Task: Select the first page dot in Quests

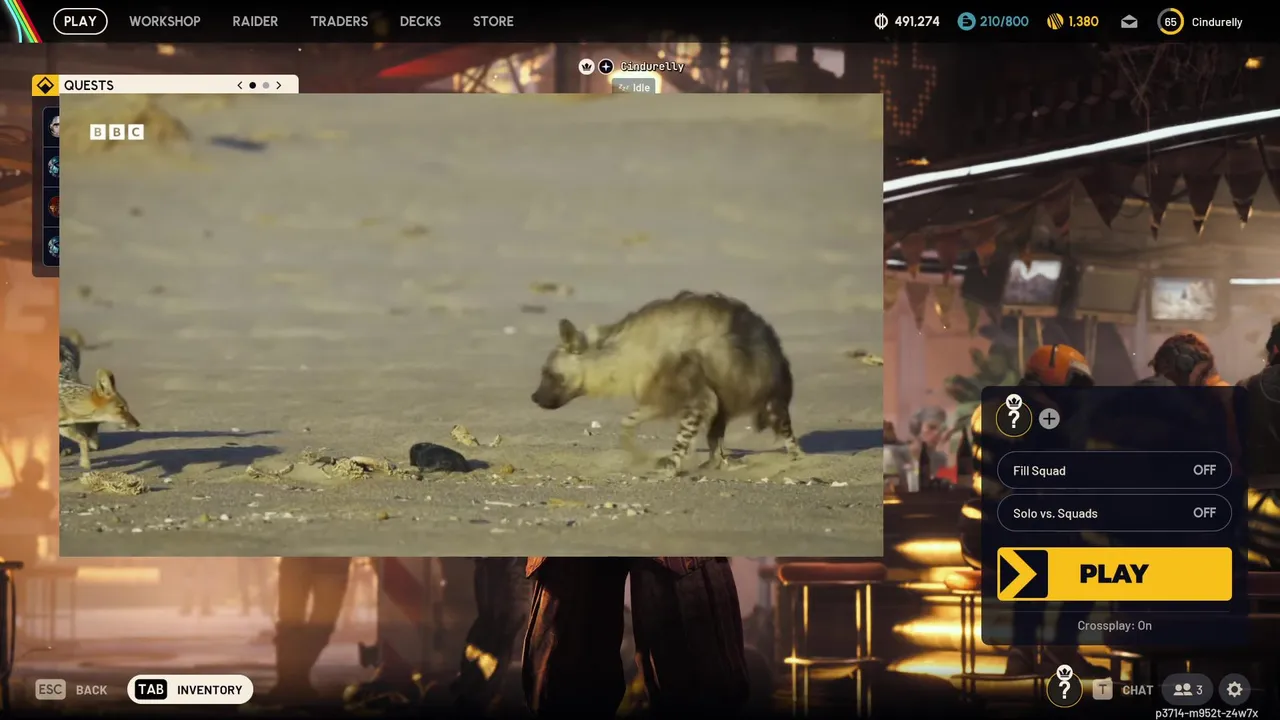Action: [x=253, y=85]
